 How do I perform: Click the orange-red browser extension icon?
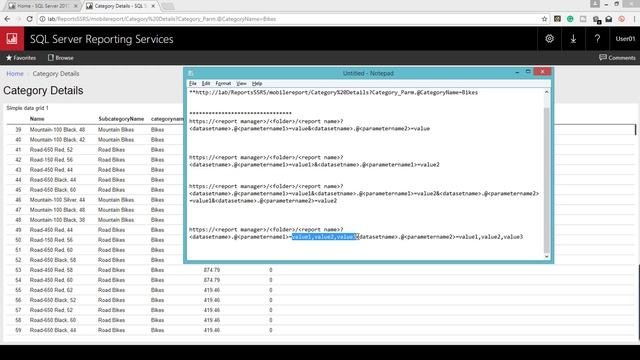(x=622, y=19)
